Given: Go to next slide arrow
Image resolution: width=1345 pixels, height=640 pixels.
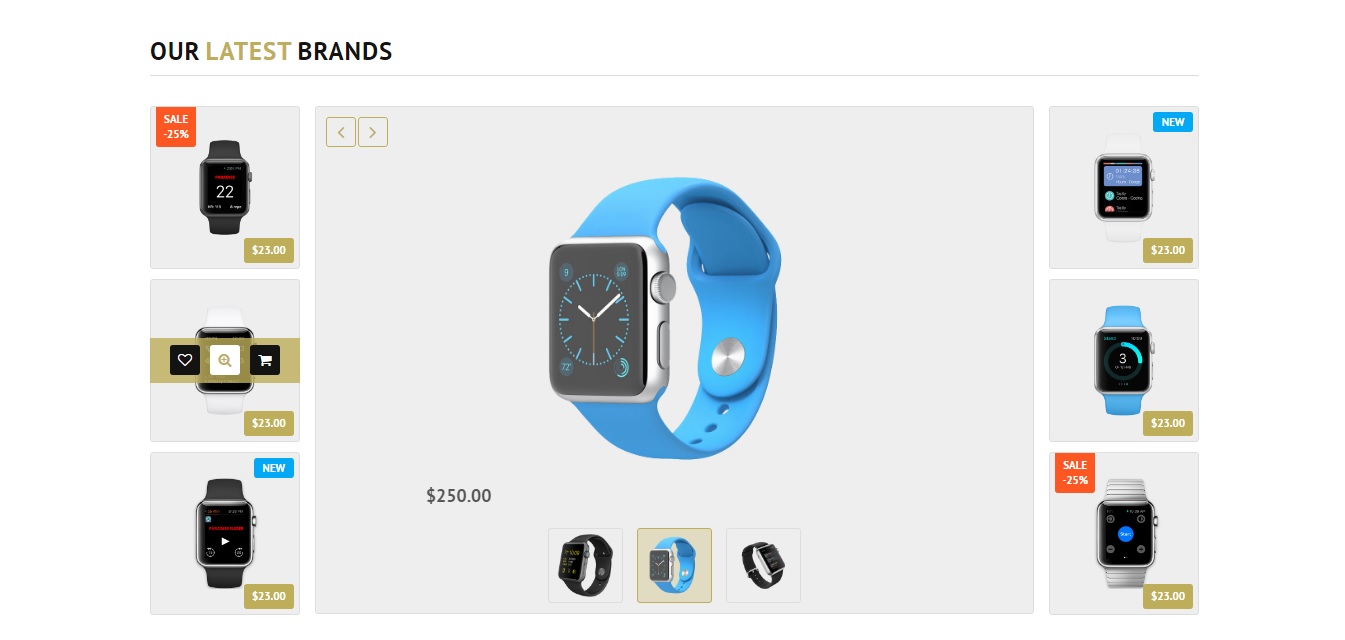Looking at the screenshot, I should 373,132.
